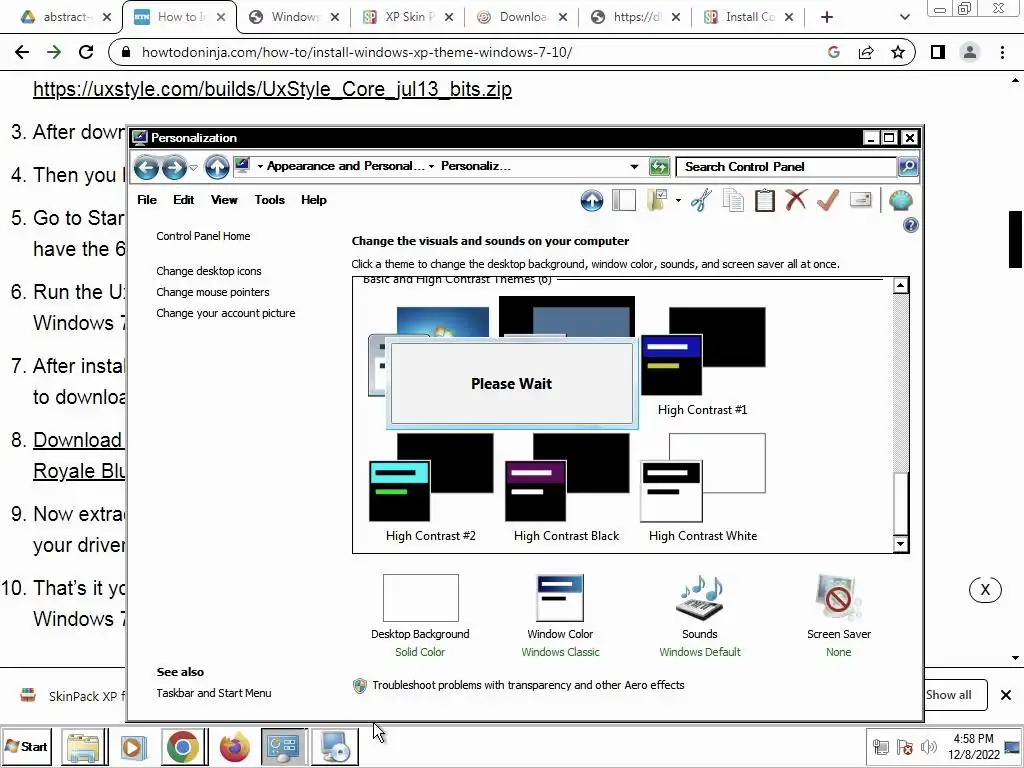Viewport: 1024px width, 768px height.
Task: Click the clipboard Paste toolbar icon
Action: [x=764, y=200]
